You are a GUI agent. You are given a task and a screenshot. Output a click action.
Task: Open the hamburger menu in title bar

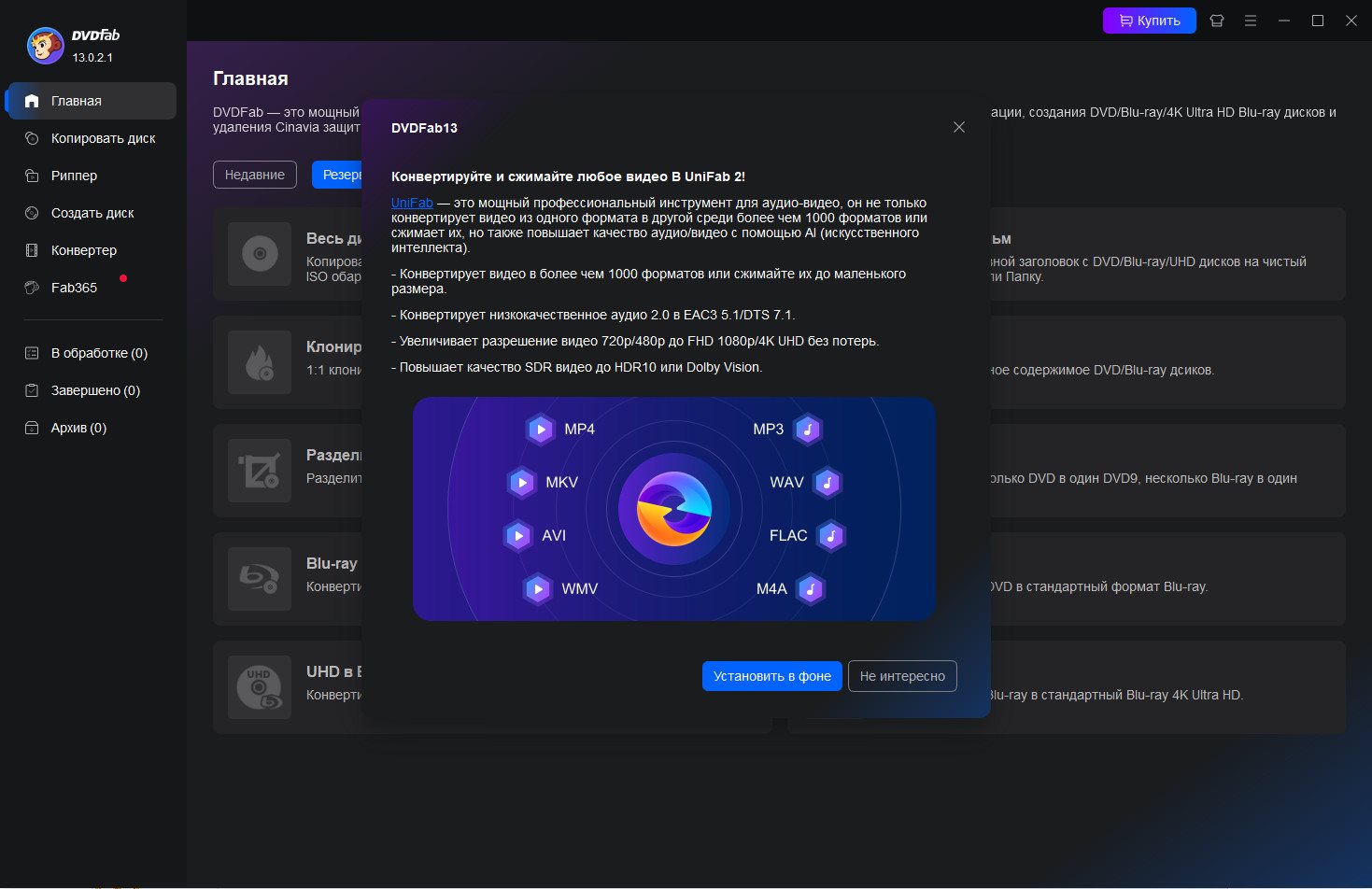point(1251,21)
